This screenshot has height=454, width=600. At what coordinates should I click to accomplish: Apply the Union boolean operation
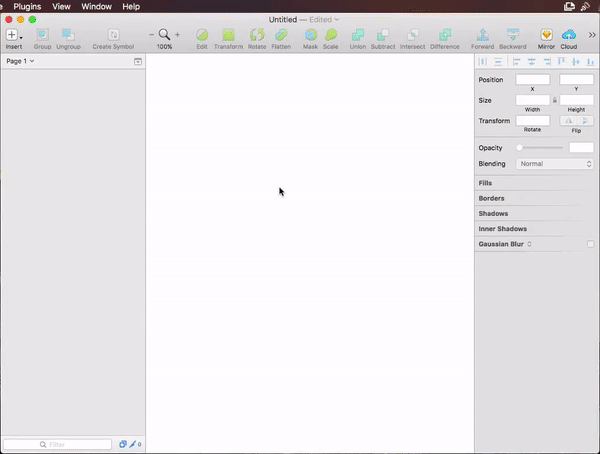coord(358,35)
